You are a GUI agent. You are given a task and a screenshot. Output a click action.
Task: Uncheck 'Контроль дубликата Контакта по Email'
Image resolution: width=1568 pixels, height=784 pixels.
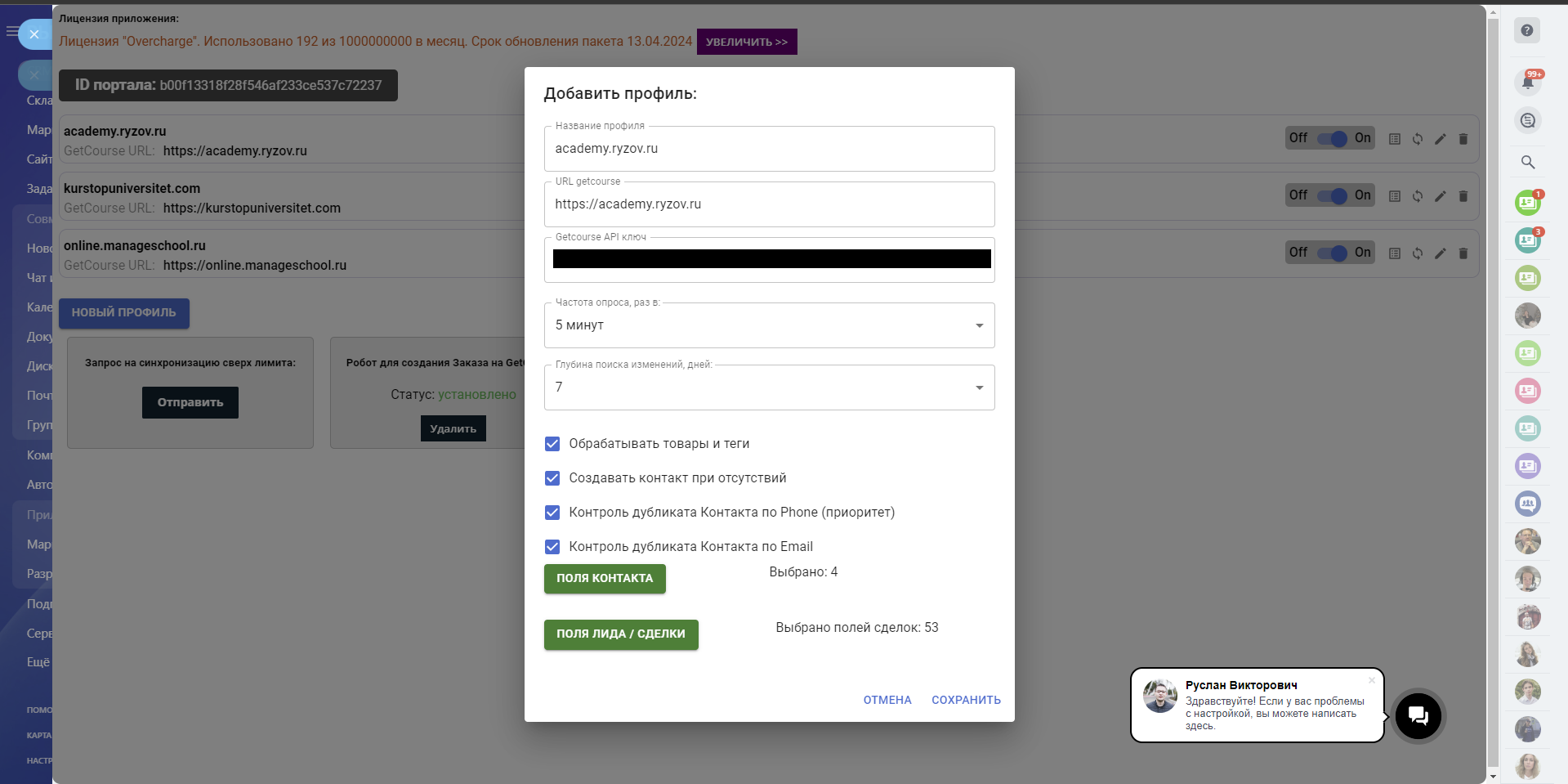coord(552,547)
